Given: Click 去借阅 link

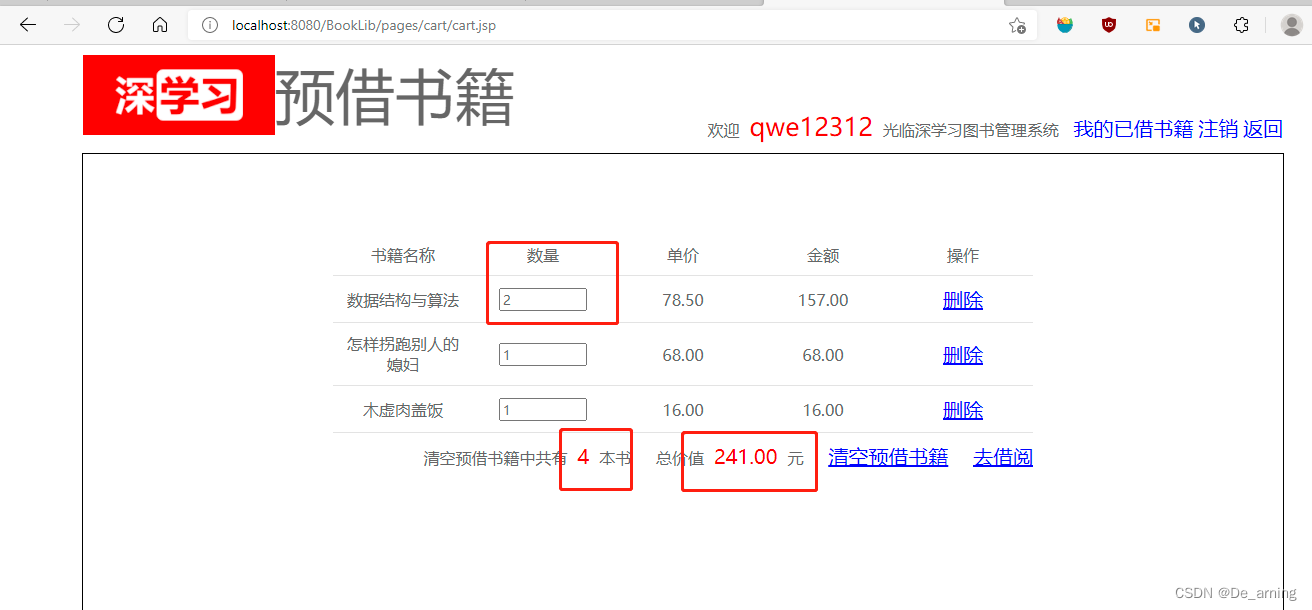Looking at the screenshot, I should click(1003, 457).
